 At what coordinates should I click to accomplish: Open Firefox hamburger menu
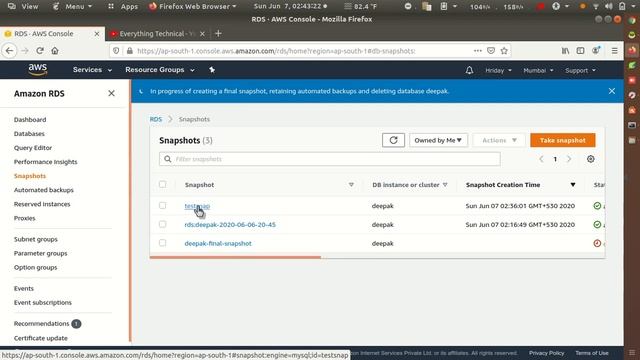(614, 51)
